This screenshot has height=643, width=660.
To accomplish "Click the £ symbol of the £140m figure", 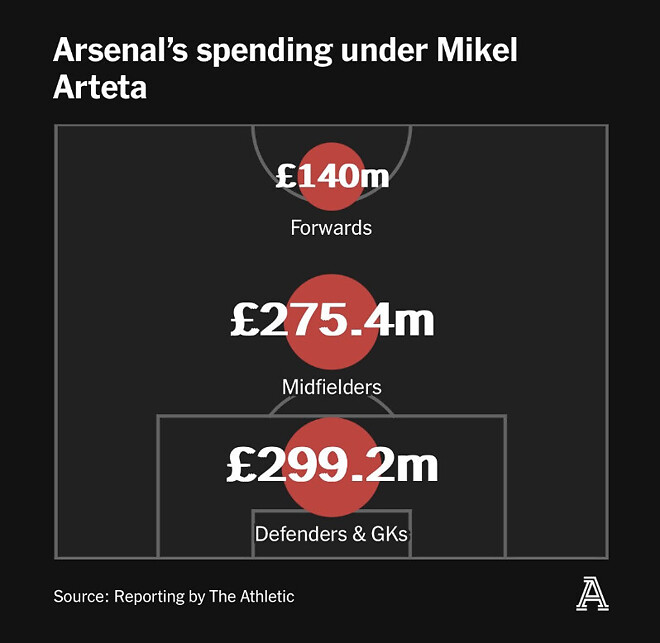I will 286,176.
